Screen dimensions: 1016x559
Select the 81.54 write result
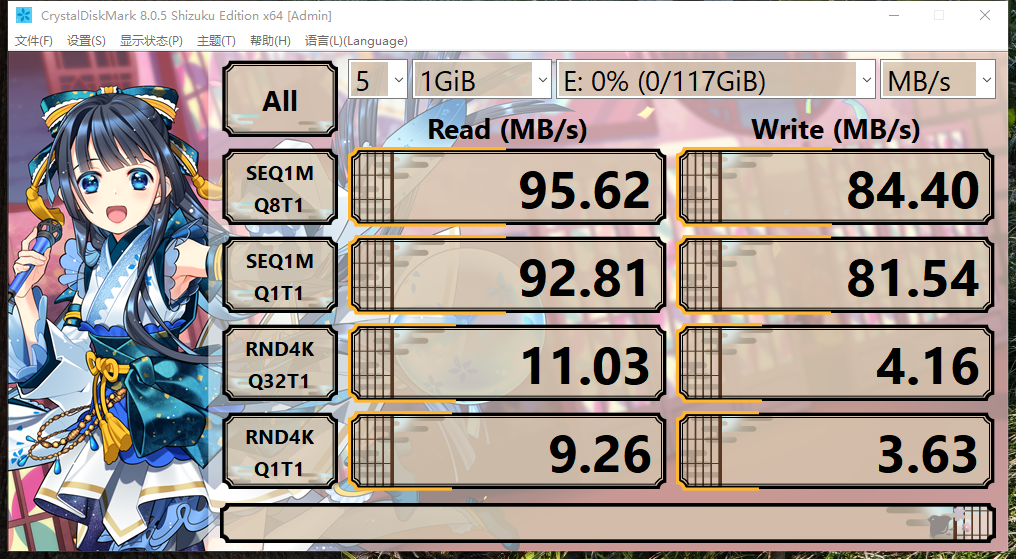tap(836, 275)
